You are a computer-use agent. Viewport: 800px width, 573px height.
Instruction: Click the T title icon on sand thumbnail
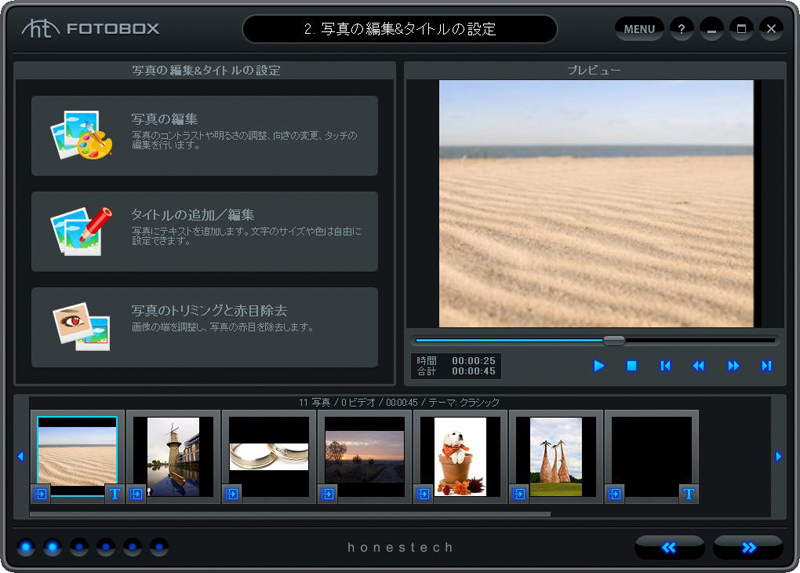[x=115, y=494]
